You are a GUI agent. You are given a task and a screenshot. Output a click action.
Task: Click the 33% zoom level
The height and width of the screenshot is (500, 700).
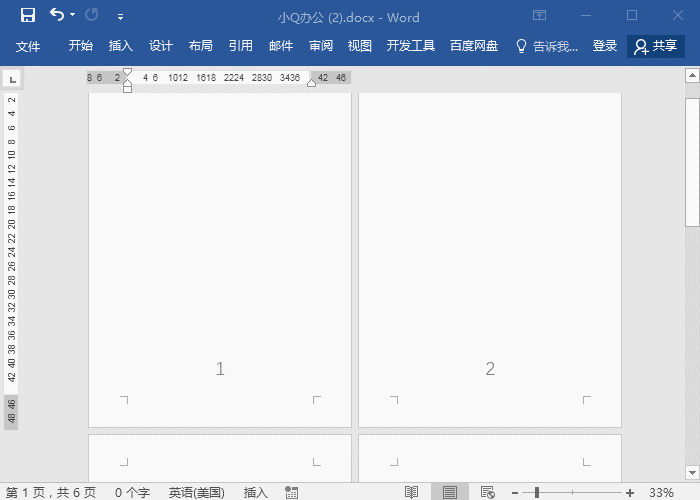tap(661, 492)
